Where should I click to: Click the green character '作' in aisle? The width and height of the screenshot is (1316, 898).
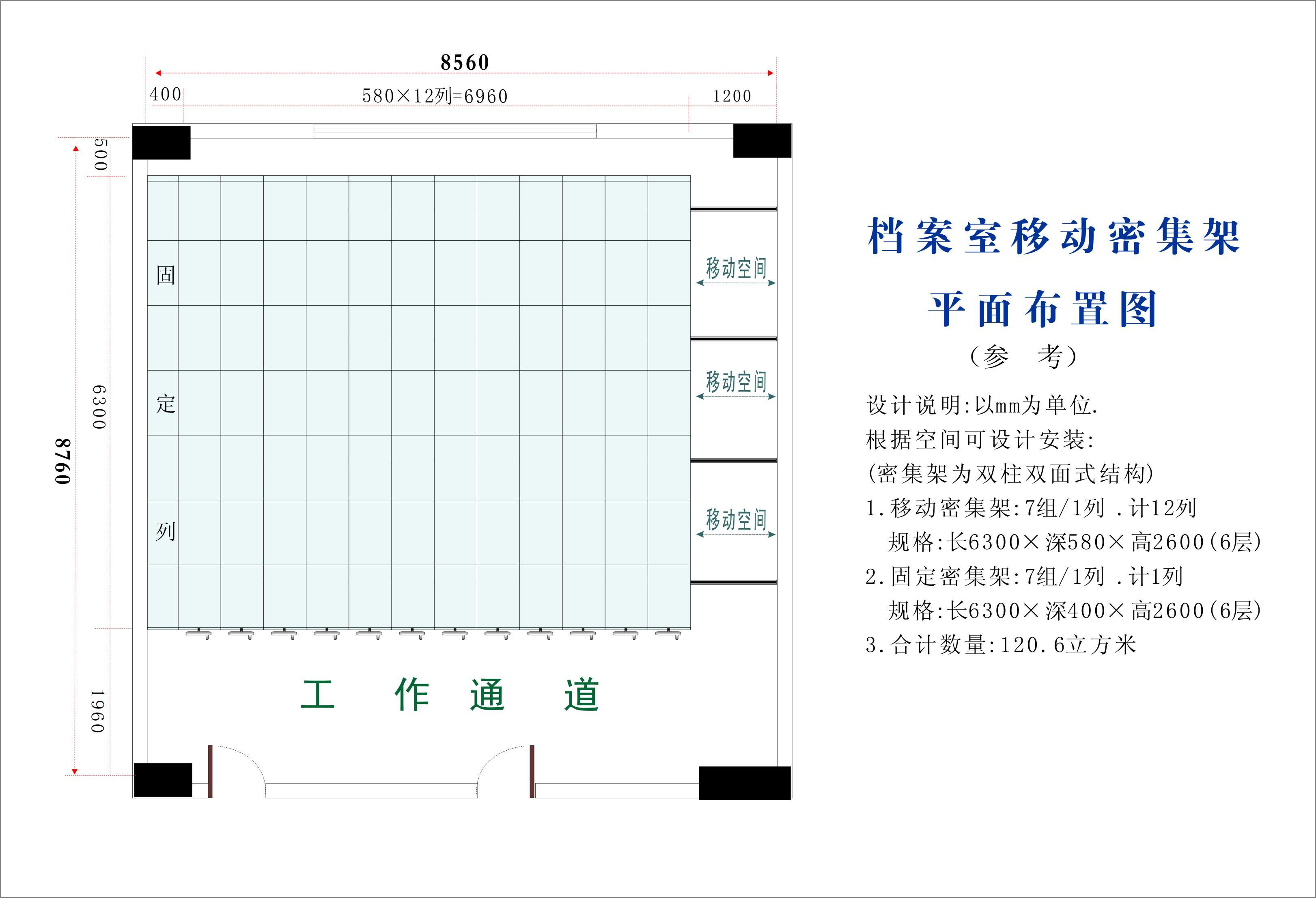(411, 694)
